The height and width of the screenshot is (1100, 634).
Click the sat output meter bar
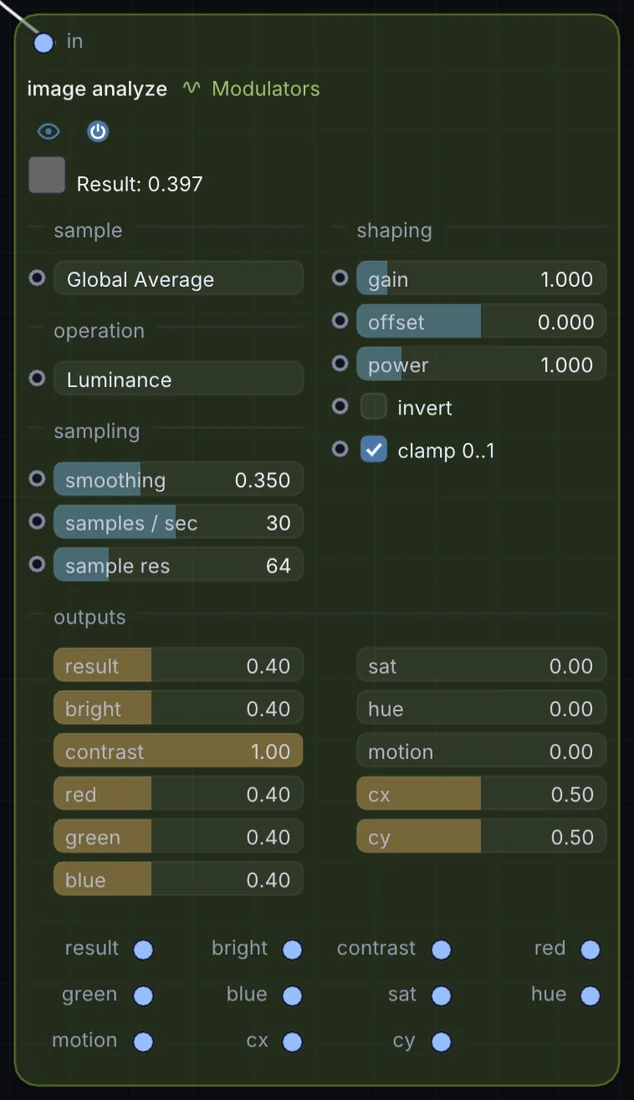coord(481,665)
